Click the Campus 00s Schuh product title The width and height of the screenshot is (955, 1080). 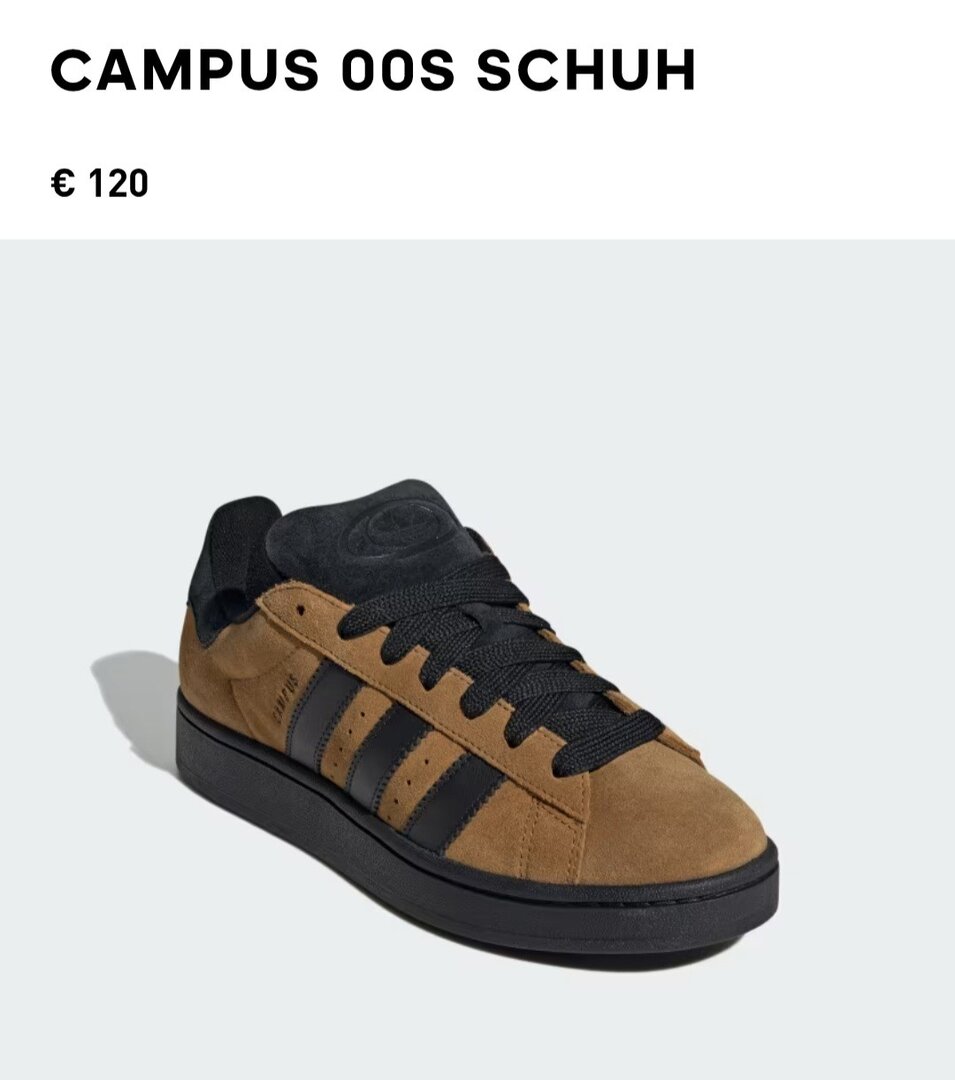373,70
